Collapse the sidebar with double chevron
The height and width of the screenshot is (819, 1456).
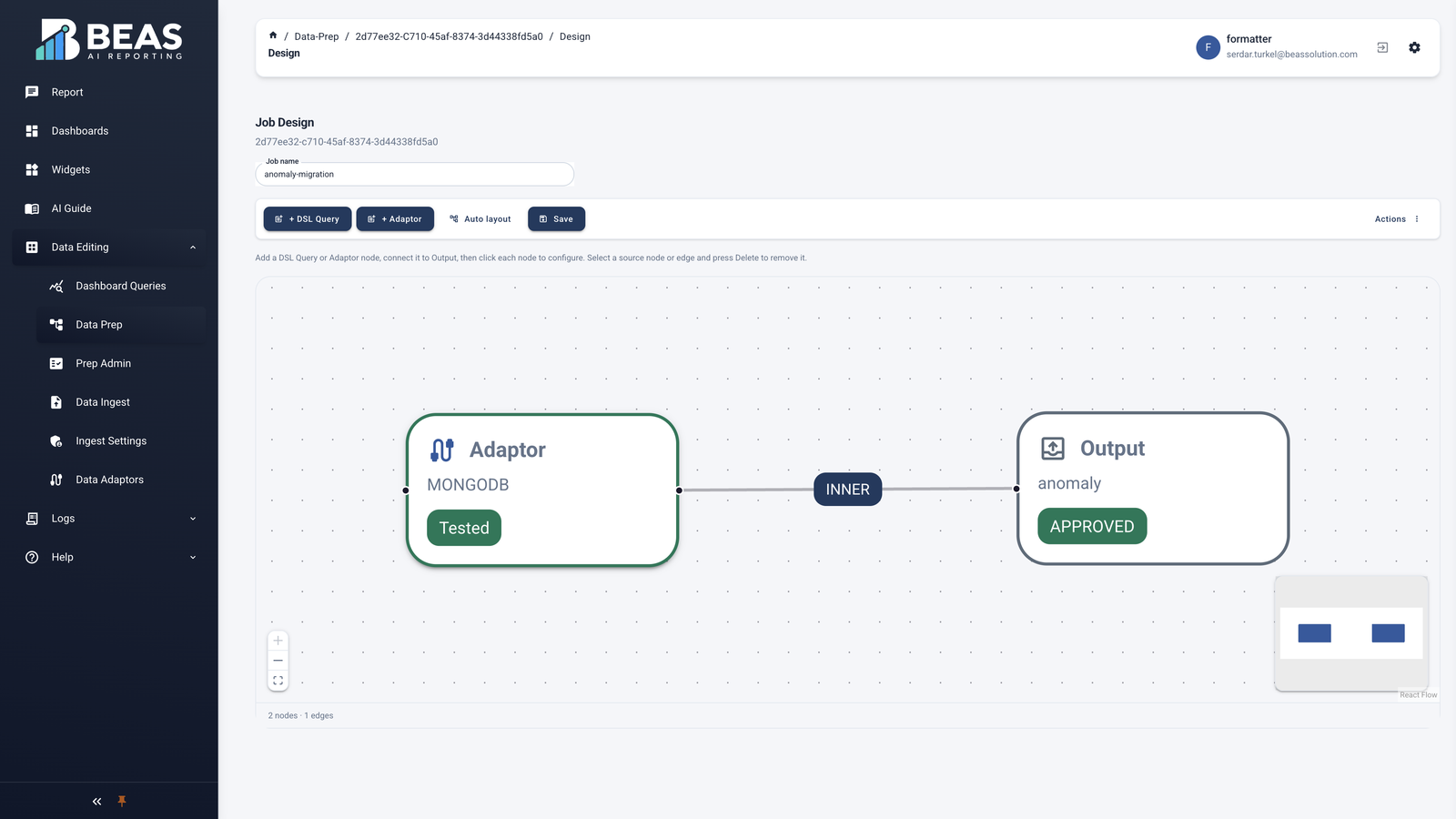[96, 802]
